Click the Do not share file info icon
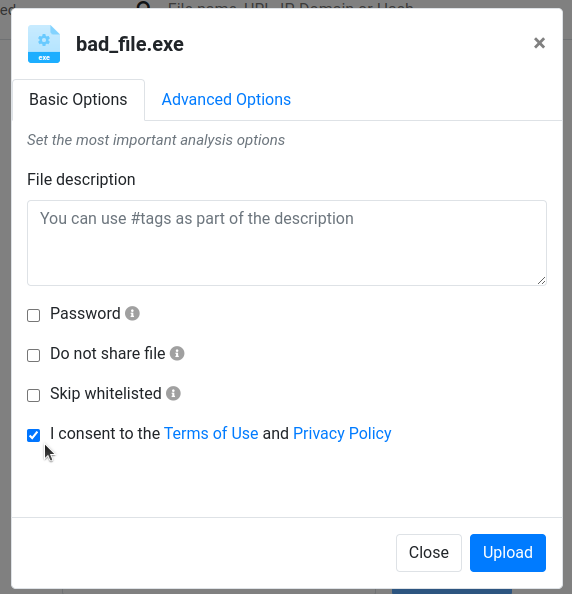 point(177,353)
